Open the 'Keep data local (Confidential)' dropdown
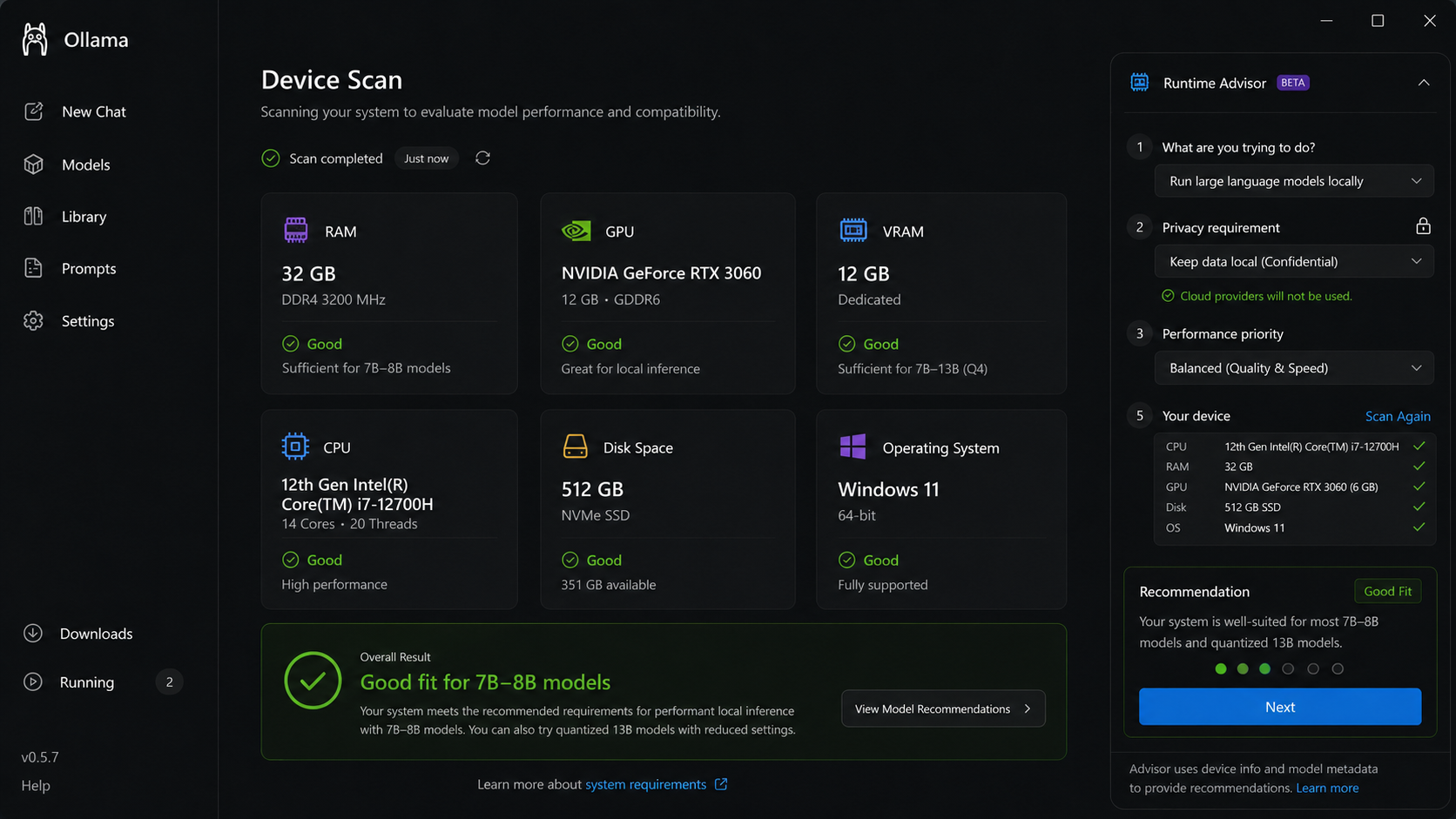Screen dimensions: 1456x819 1294,261
